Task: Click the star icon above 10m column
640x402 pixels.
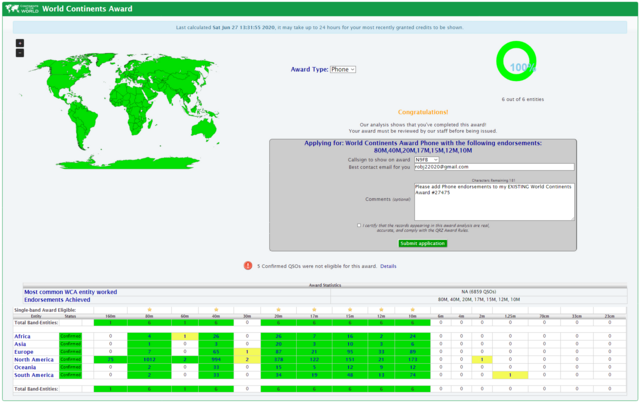Action: pos(412,310)
